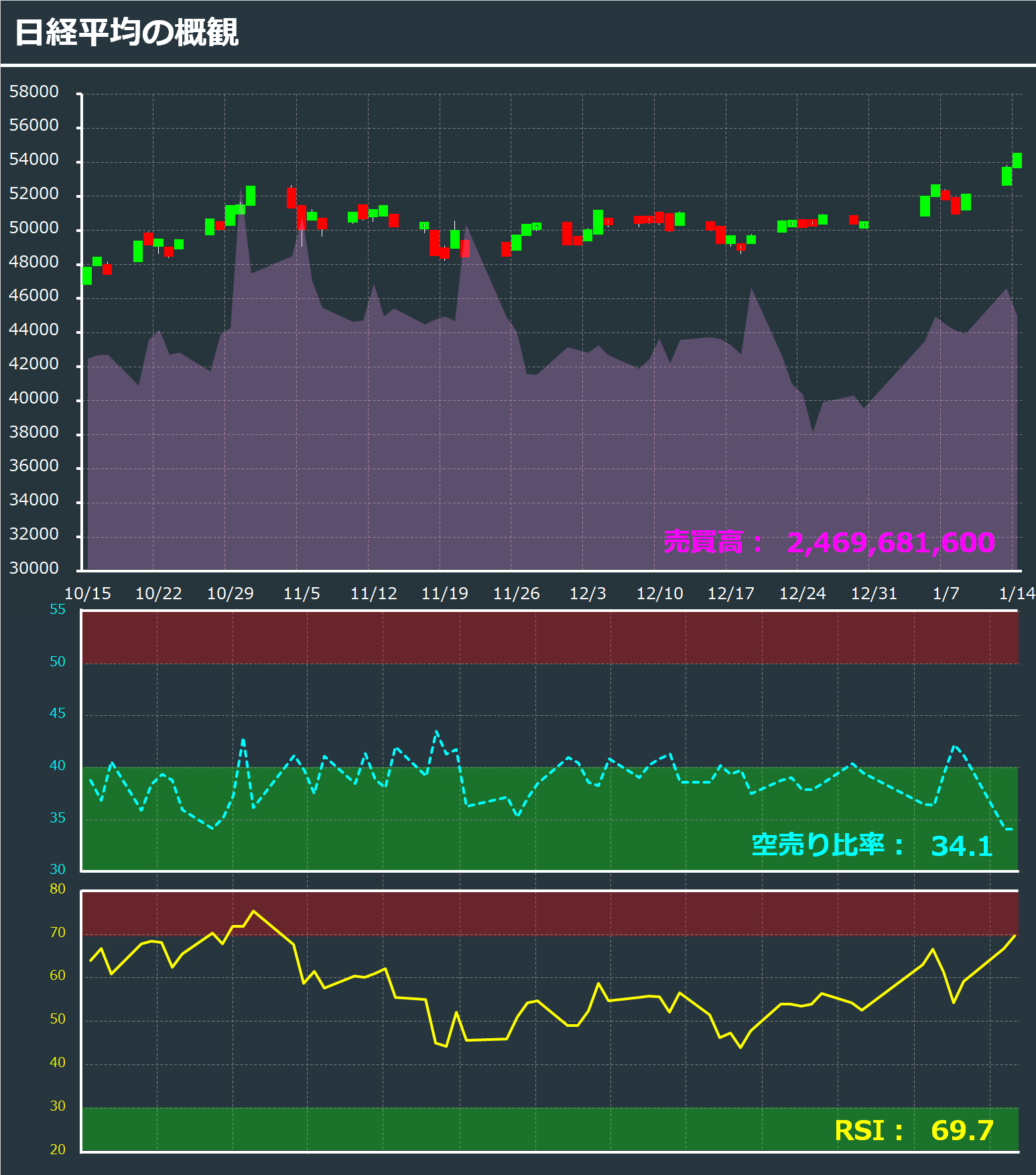The image size is (1036, 1175).
Task: Click the latest green candlestick at 1/14
Action: tap(1017, 161)
